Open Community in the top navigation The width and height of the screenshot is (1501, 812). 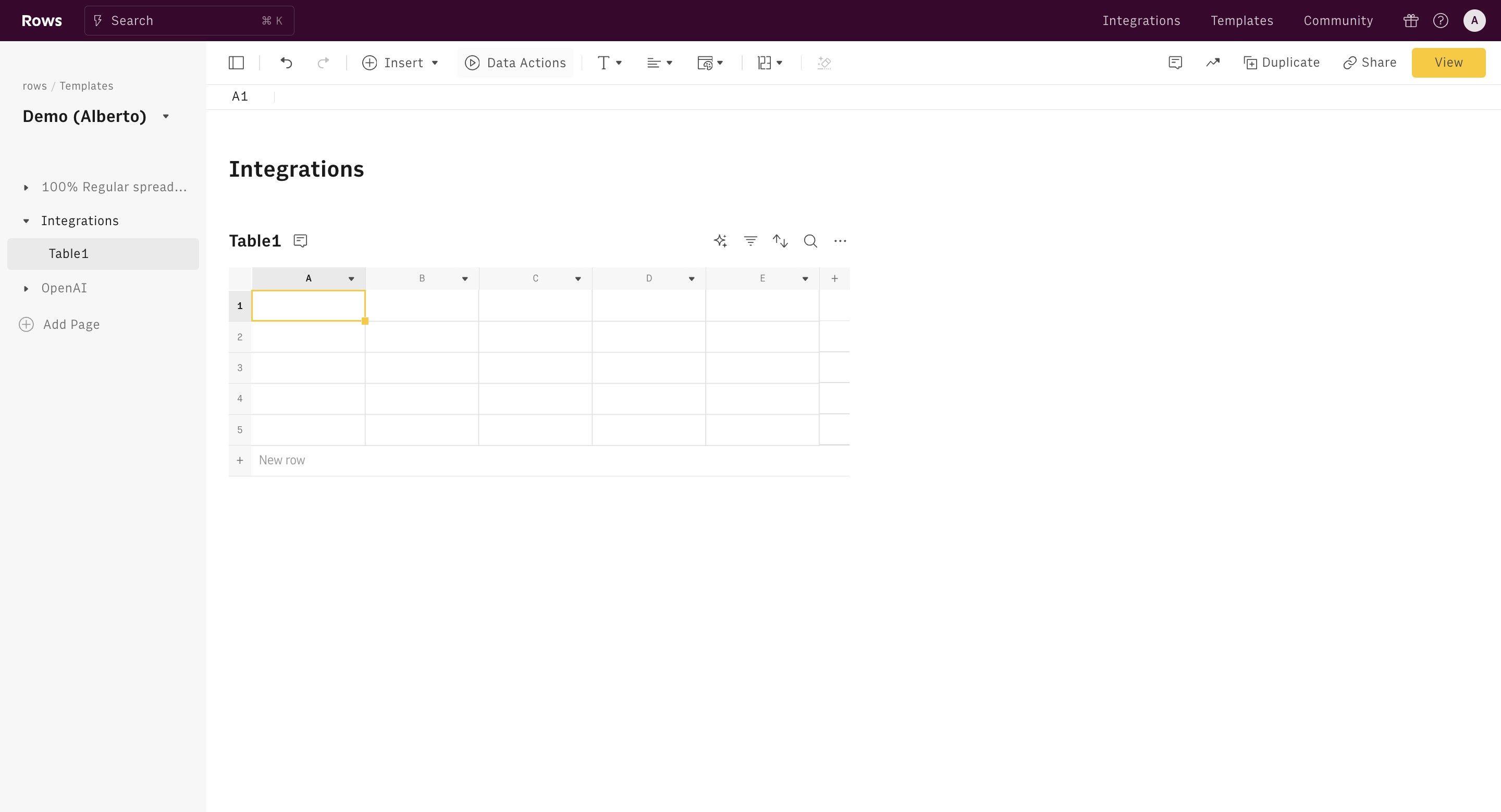pos(1338,21)
